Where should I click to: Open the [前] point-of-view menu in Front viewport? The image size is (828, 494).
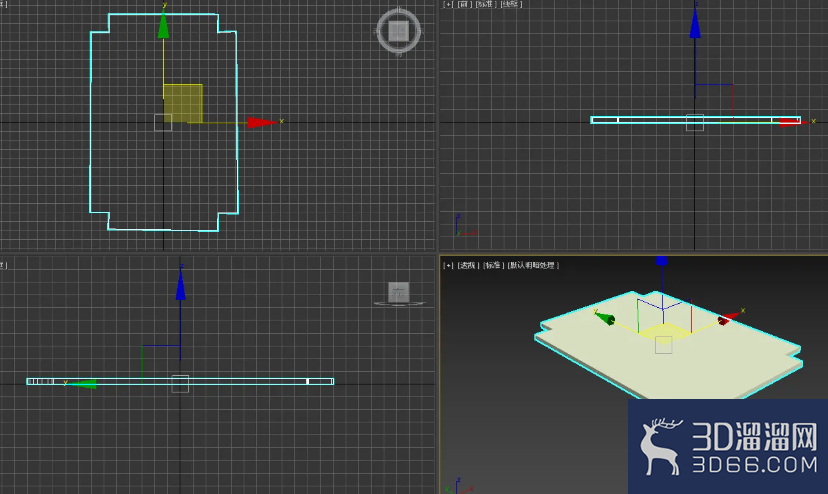pyautogui.click(x=464, y=4)
